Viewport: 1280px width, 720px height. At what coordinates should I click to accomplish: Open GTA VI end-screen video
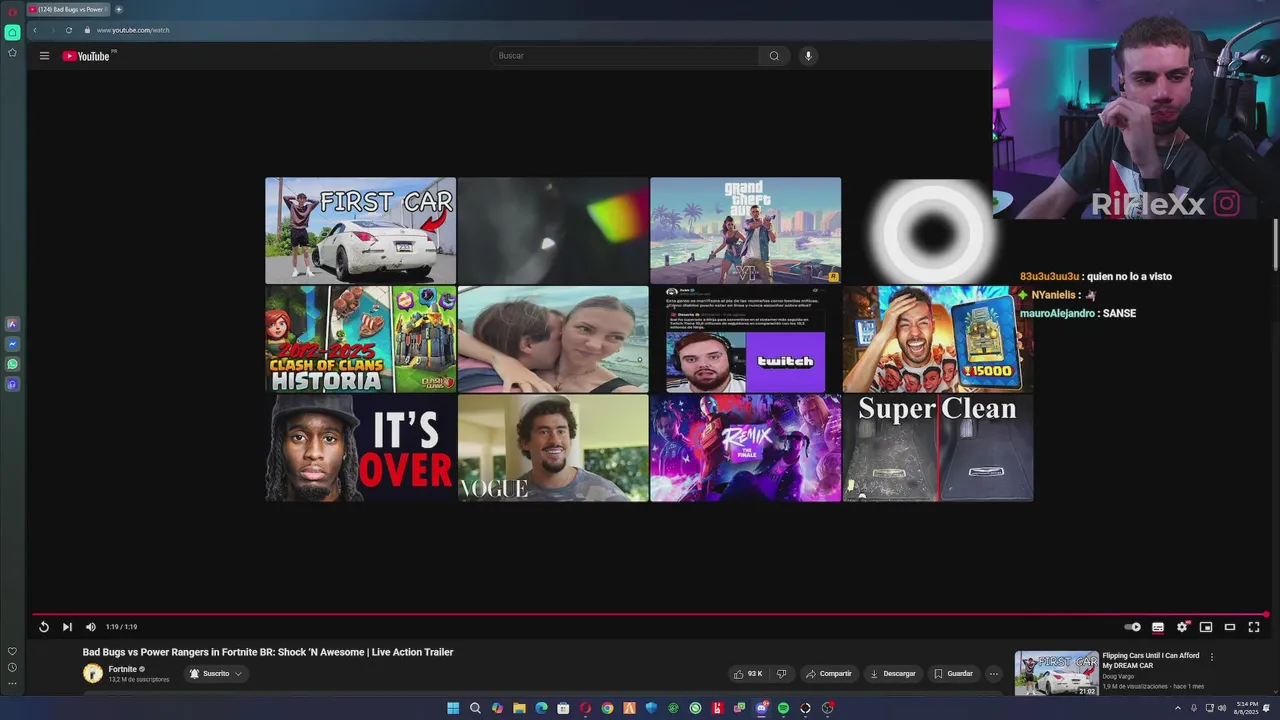click(745, 231)
